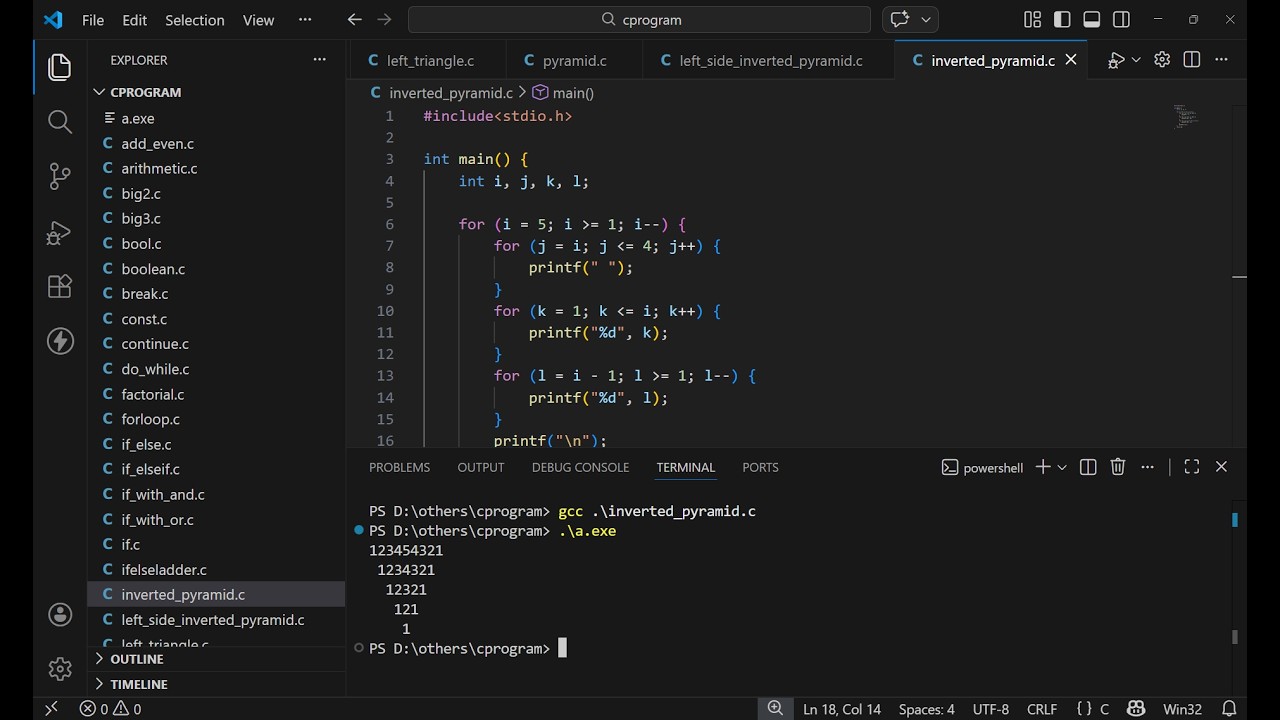The image size is (1280, 720).
Task: Click the lightning bolt activity bar icon
Action: pyautogui.click(x=60, y=341)
